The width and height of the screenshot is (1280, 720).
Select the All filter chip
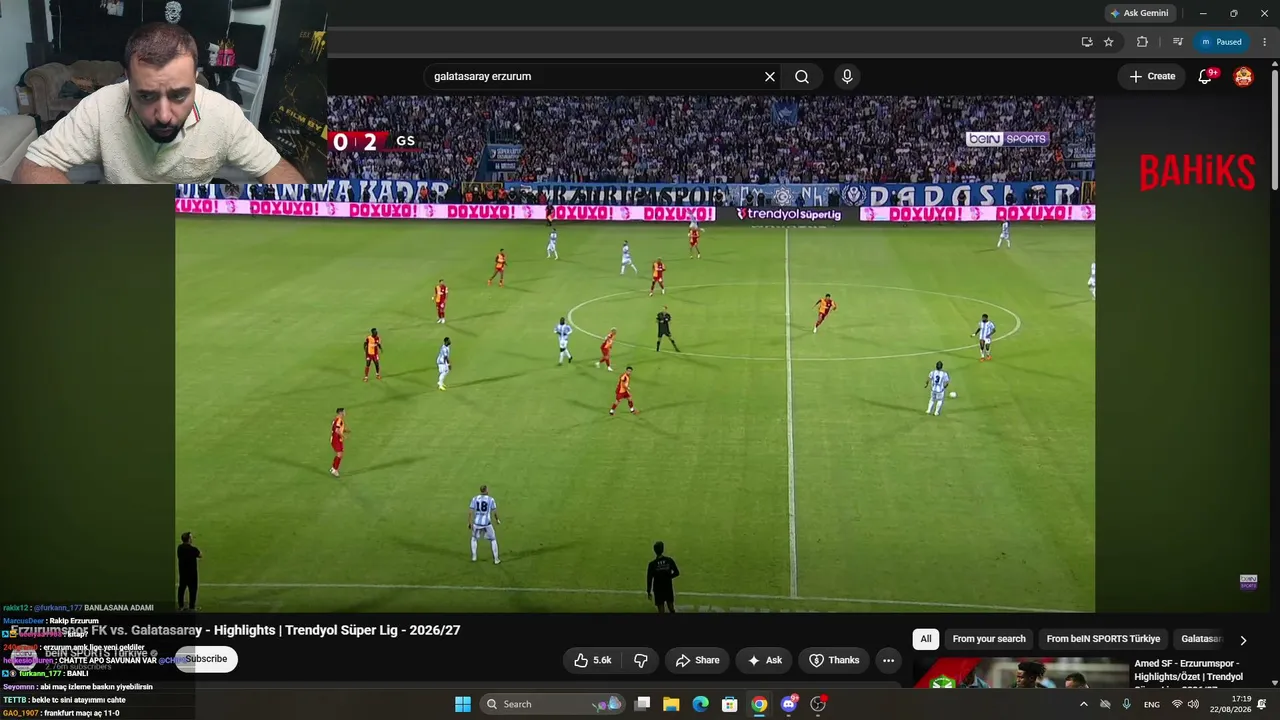click(x=926, y=639)
